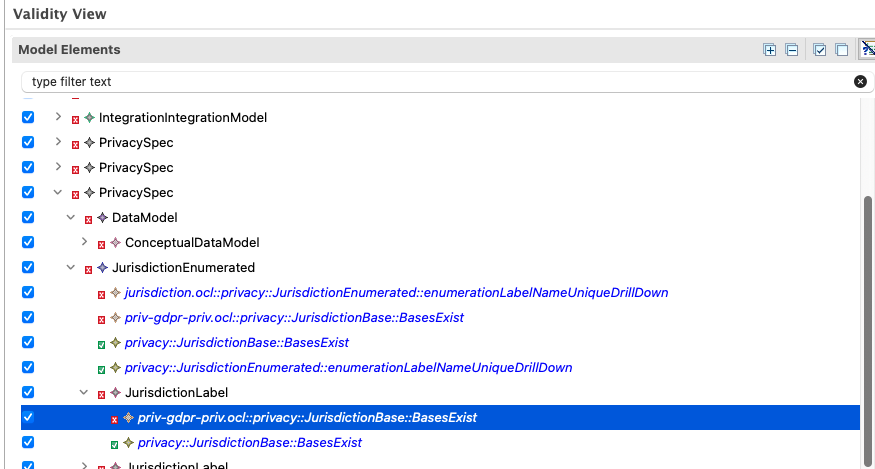The width and height of the screenshot is (875, 469).
Task: Uncheck the IntegrationIntegrationModel checkbox
Action: pyautogui.click(x=28, y=117)
